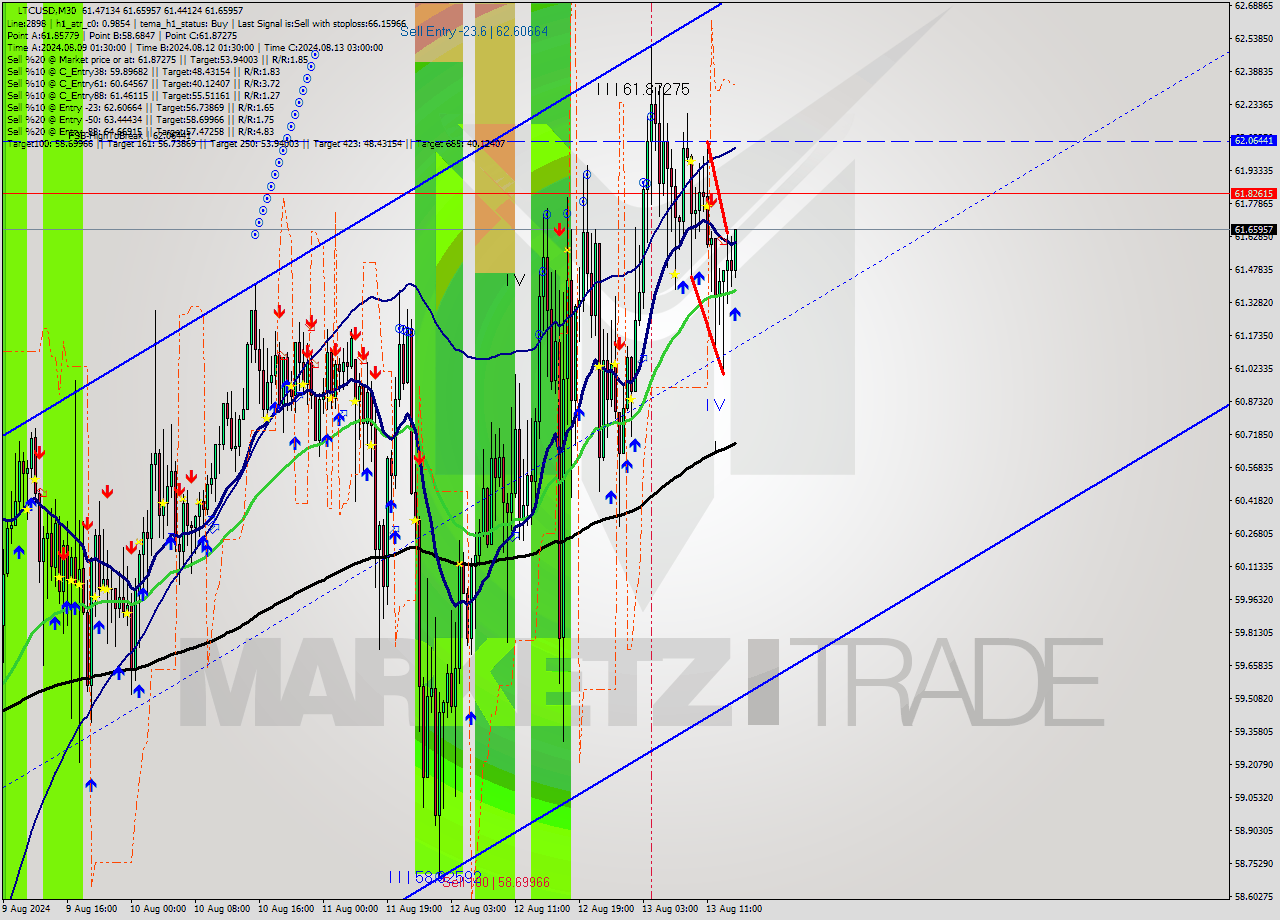
Task: Click the '12 Aug 03:00' time axis label
Action: point(478,909)
